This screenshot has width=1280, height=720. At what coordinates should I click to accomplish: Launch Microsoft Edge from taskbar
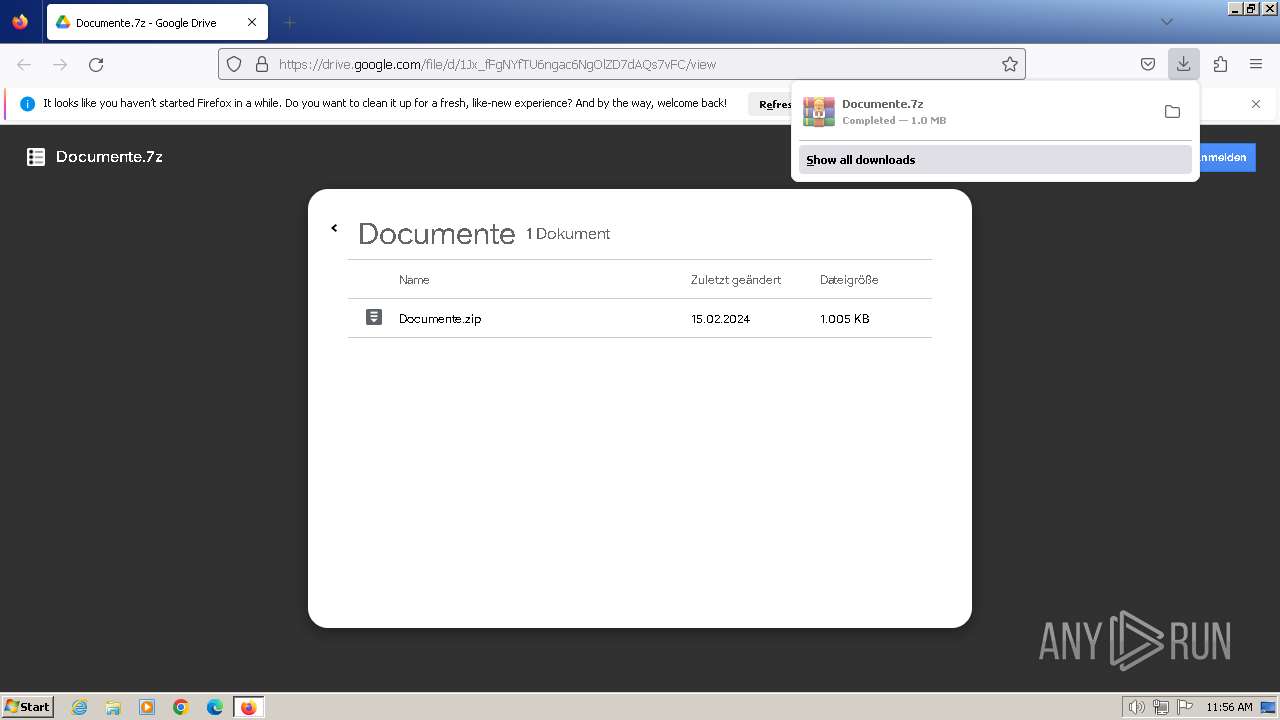click(x=215, y=707)
